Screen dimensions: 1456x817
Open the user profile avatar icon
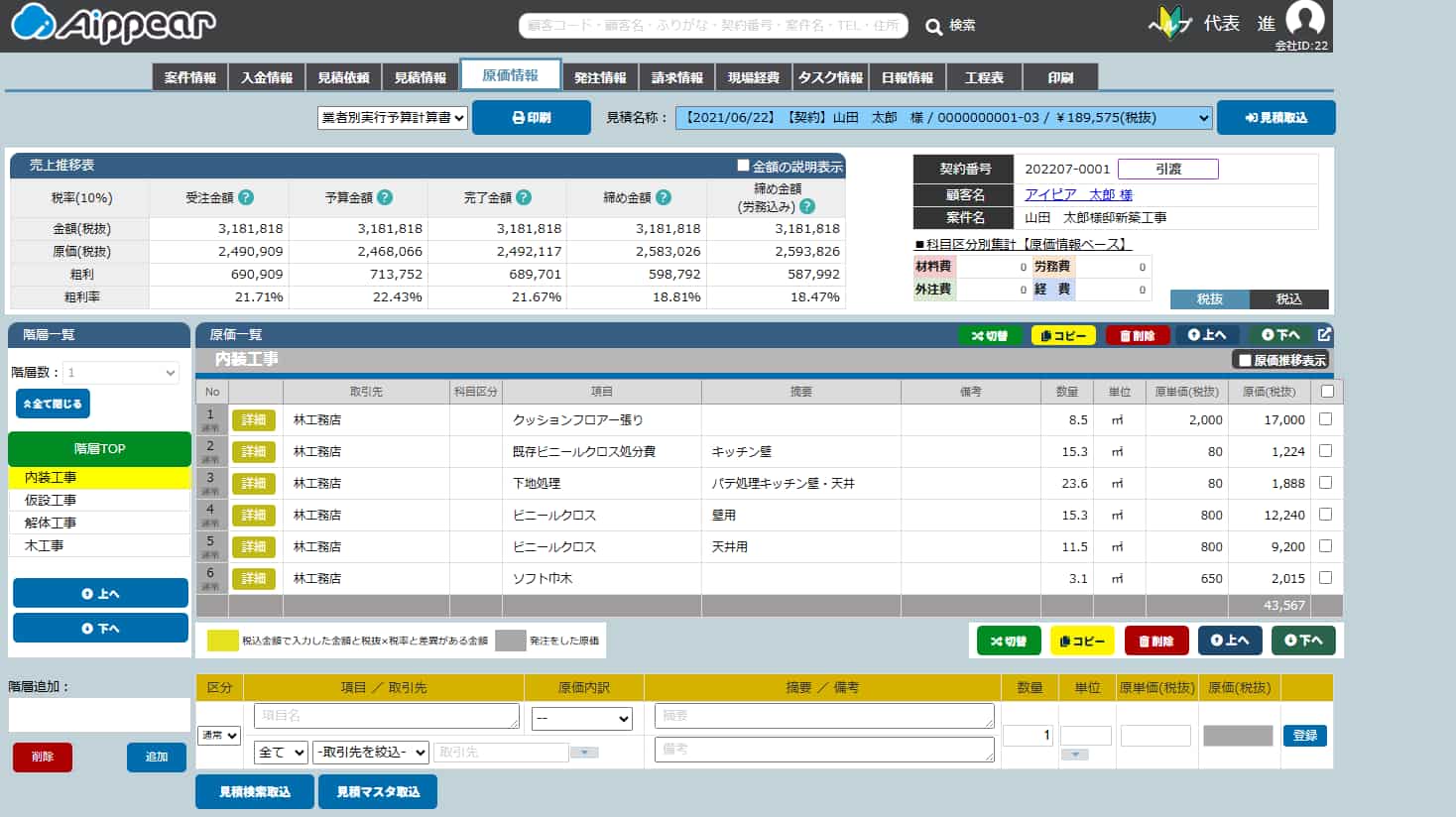pos(1304,20)
